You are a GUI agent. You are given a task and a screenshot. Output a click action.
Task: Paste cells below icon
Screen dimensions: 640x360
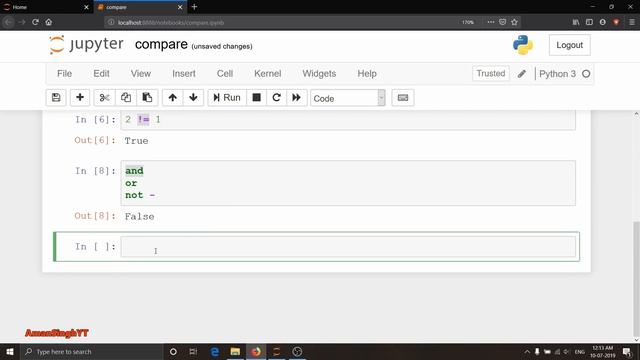point(147,98)
